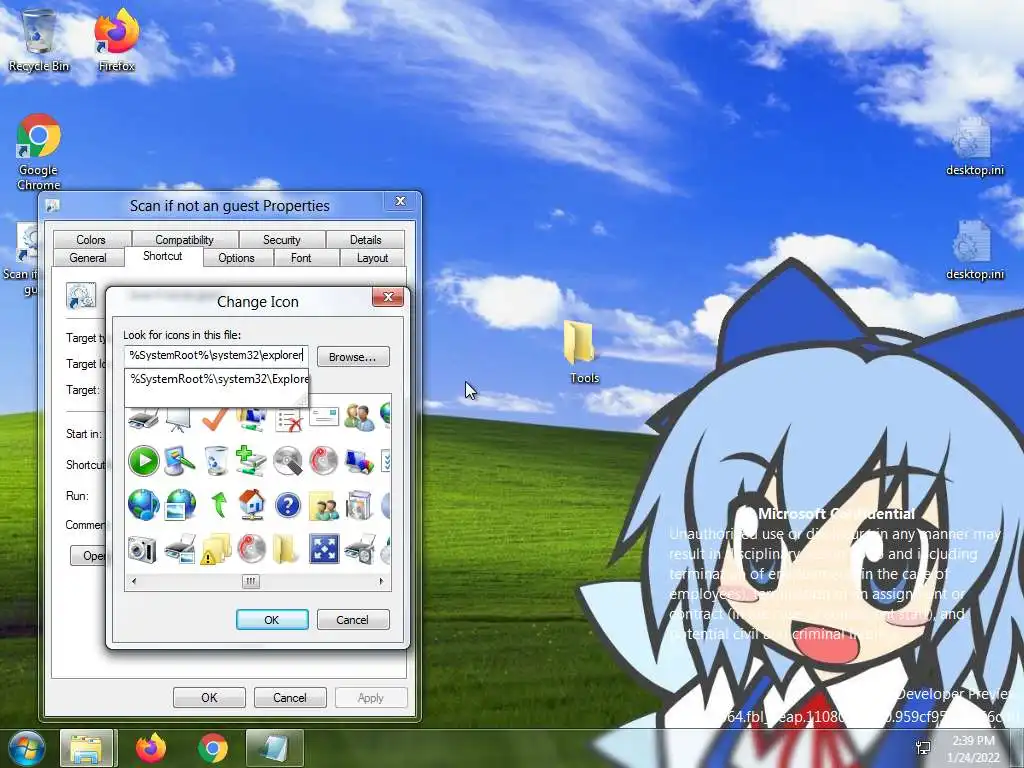This screenshot has height=768, width=1024.
Task: Launch Chrome from the taskbar
Action: coord(213,748)
